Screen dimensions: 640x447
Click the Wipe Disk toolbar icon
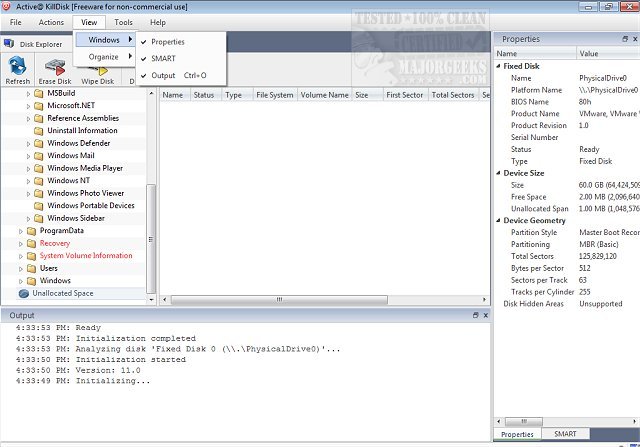tap(98, 71)
